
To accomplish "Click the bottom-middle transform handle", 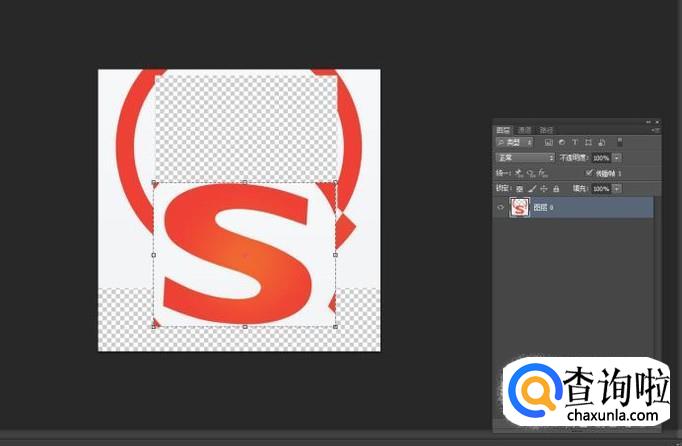I will click(x=245, y=326).
